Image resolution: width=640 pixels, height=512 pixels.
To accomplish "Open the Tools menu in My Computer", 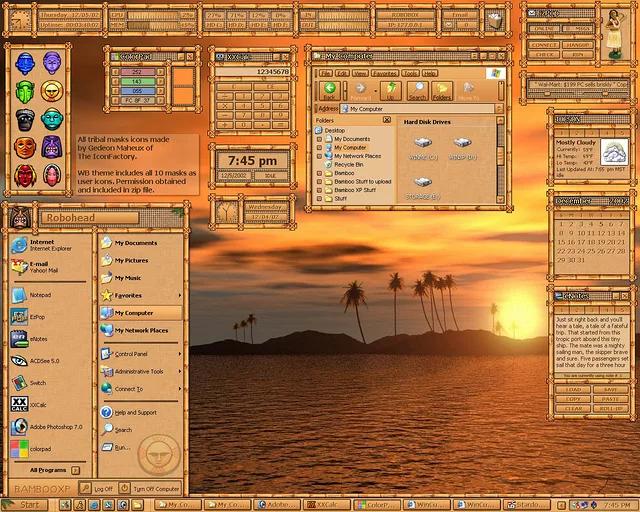I will click(x=410, y=73).
